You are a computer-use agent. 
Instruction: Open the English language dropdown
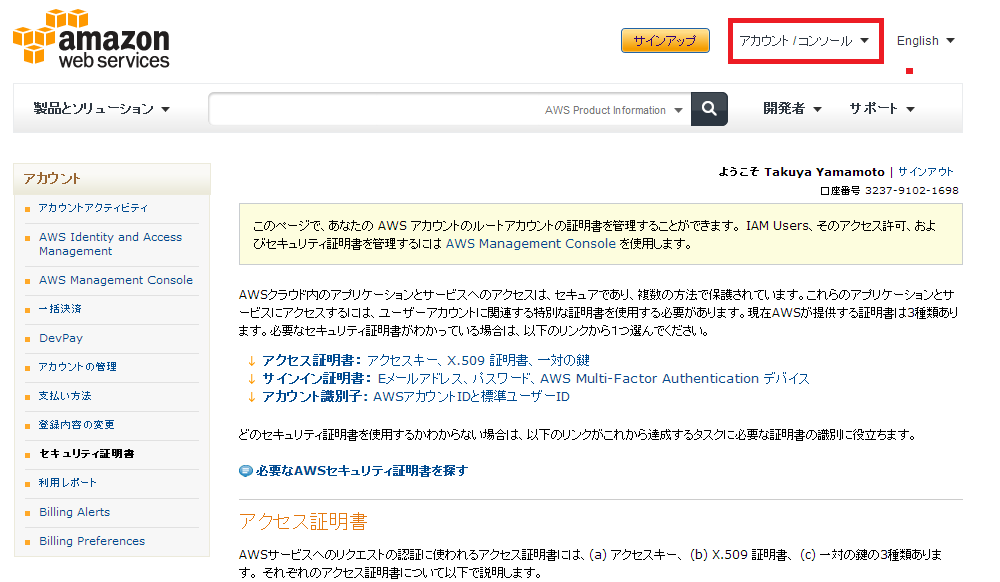(x=925, y=41)
